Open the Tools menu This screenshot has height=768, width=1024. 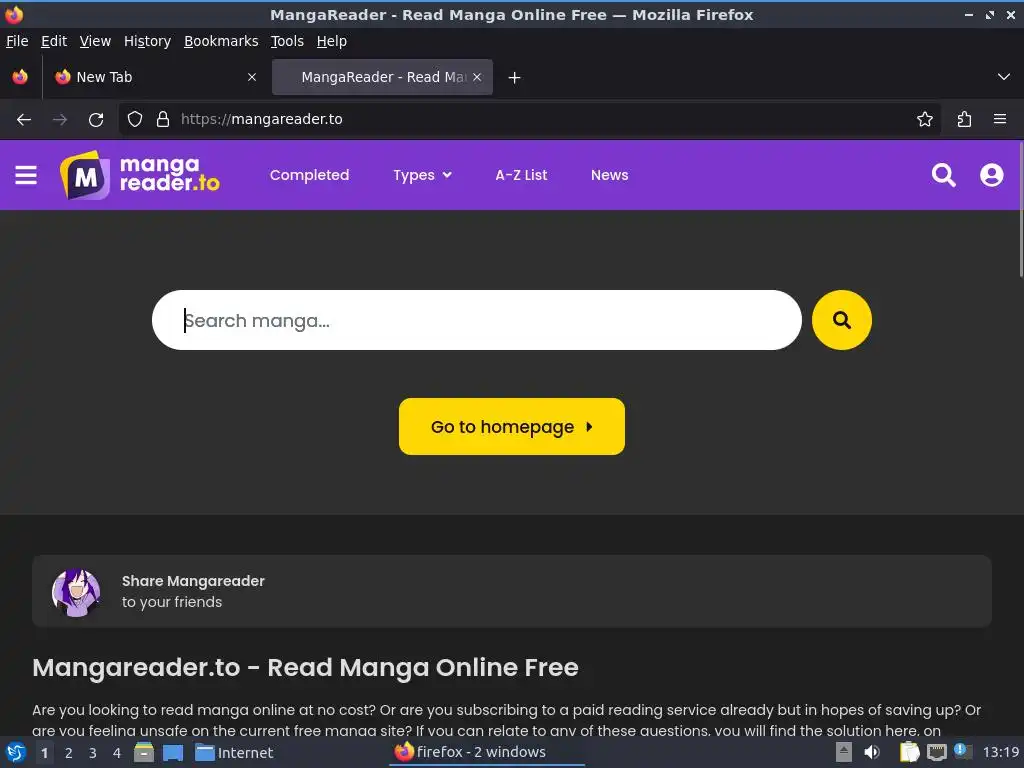tap(287, 41)
